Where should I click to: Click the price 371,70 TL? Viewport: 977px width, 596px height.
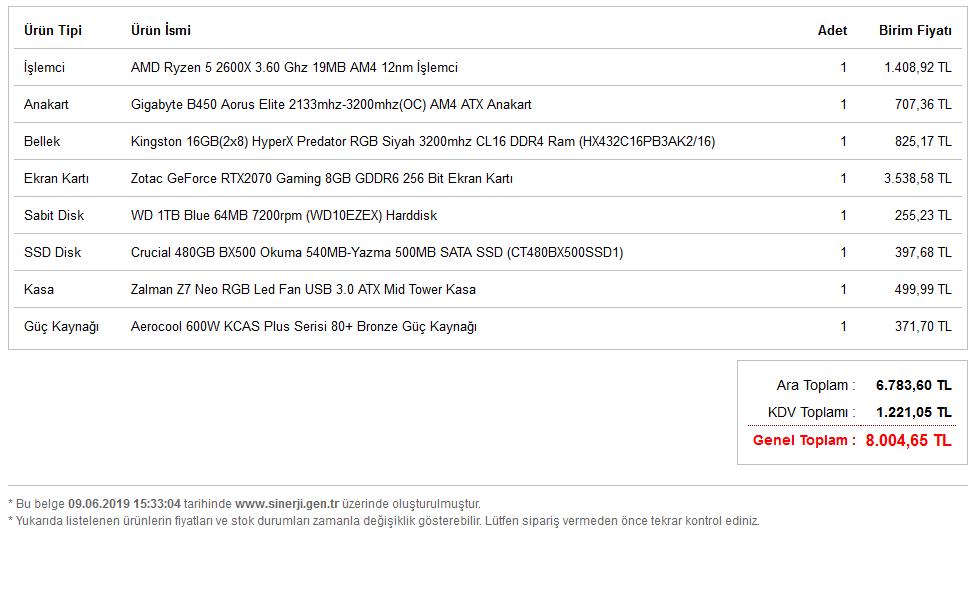(923, 327)
